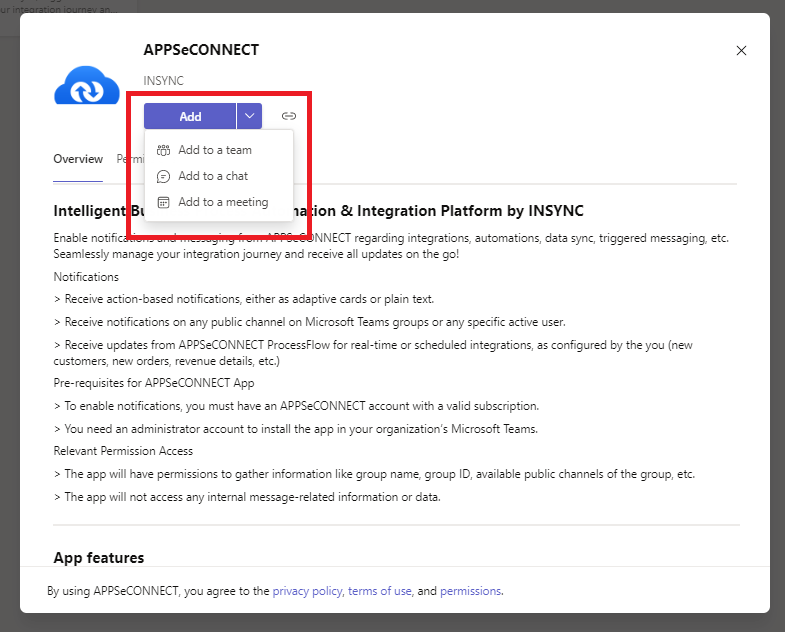Open the privacy policy link
Viewport: 785px width, 632px height.
307,591
